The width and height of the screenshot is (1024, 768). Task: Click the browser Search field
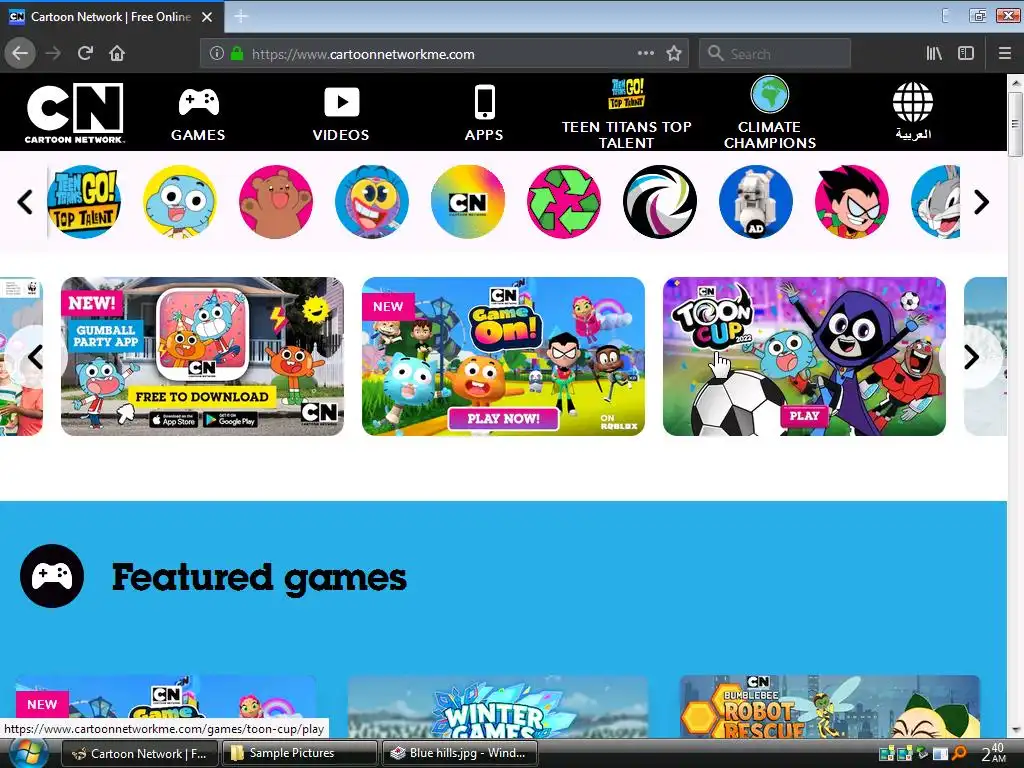pos(775,54)
